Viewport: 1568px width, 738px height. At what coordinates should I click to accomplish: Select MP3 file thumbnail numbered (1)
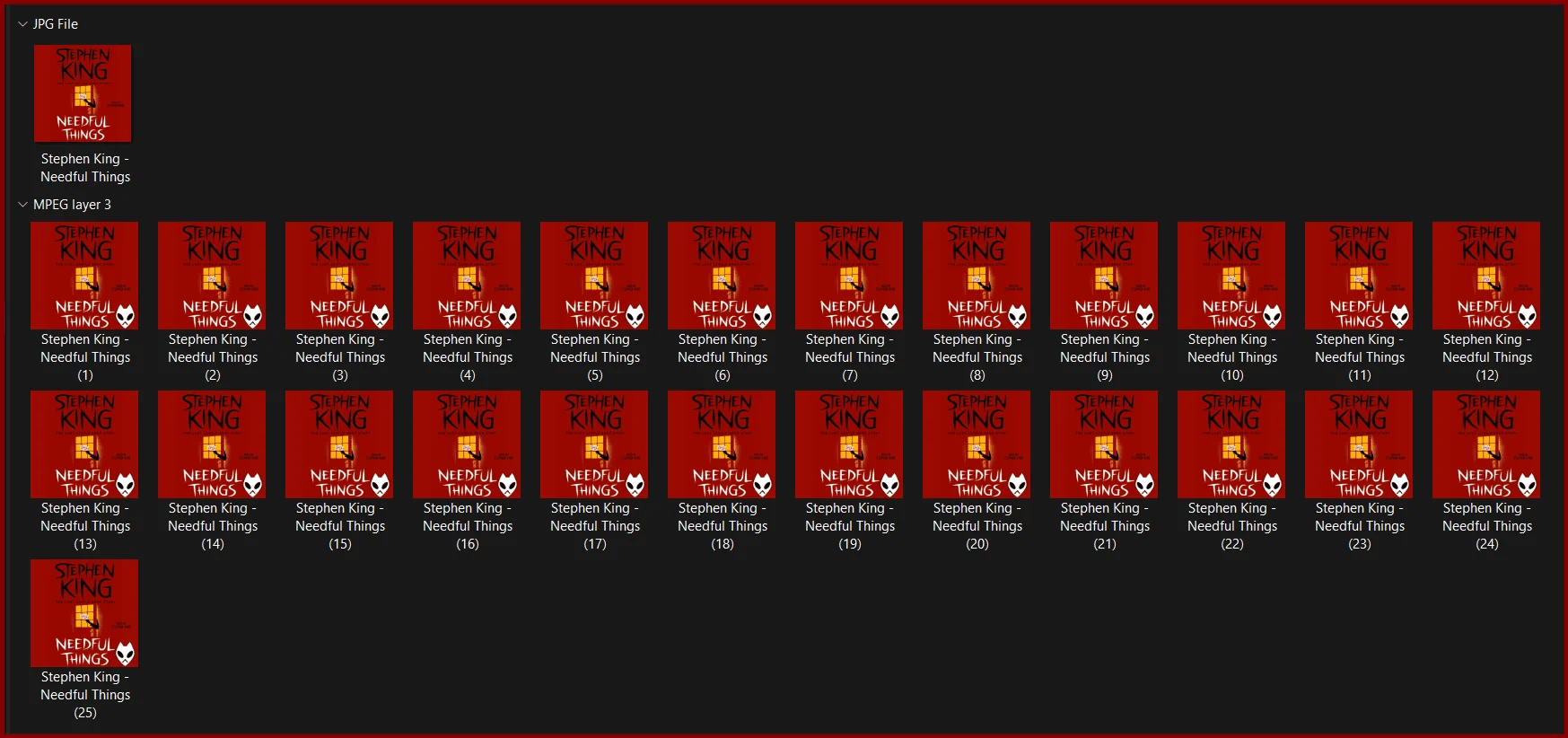pyautogui.click(x=84, y=276)
